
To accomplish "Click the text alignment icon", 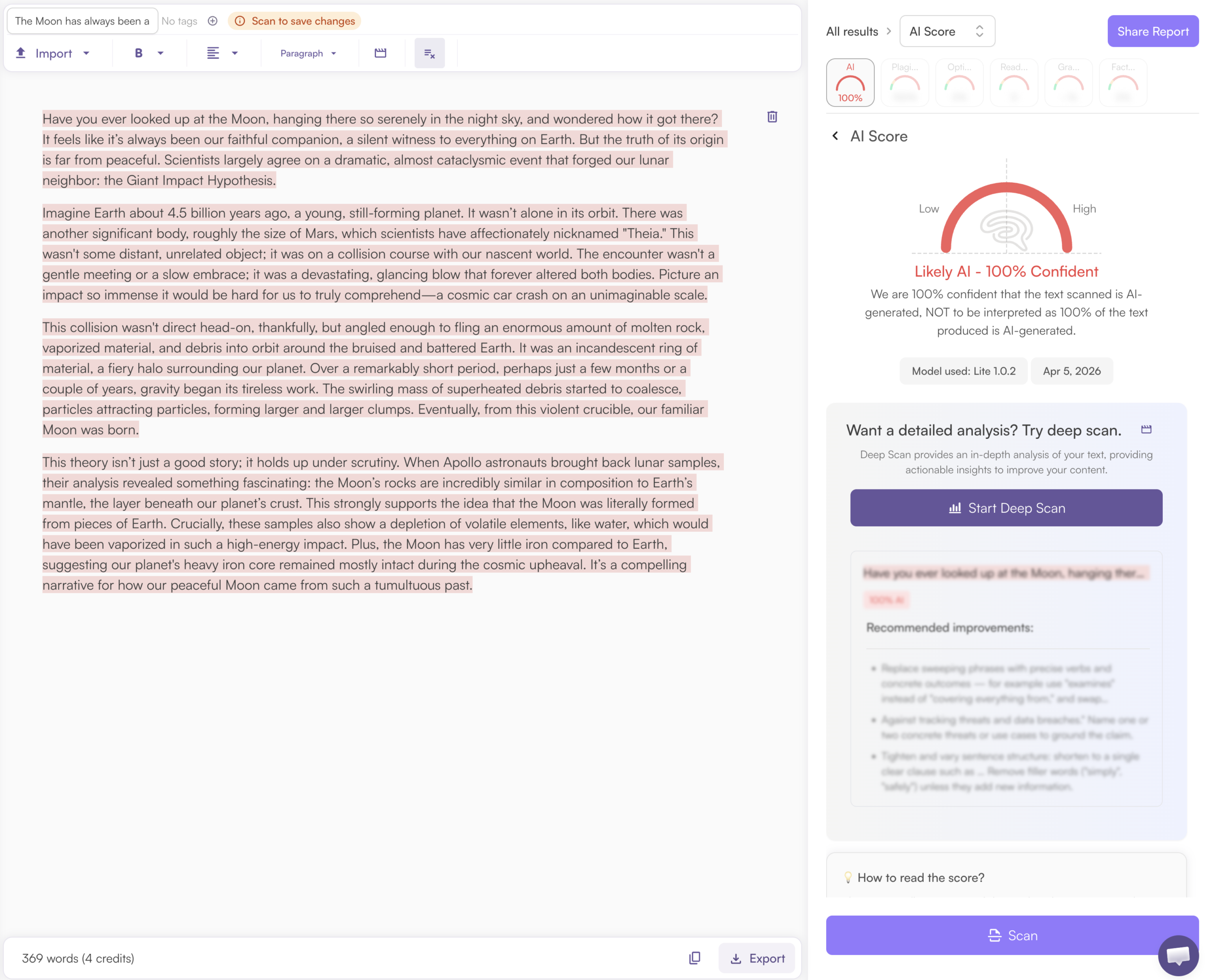I will click(x=213, y=53).
